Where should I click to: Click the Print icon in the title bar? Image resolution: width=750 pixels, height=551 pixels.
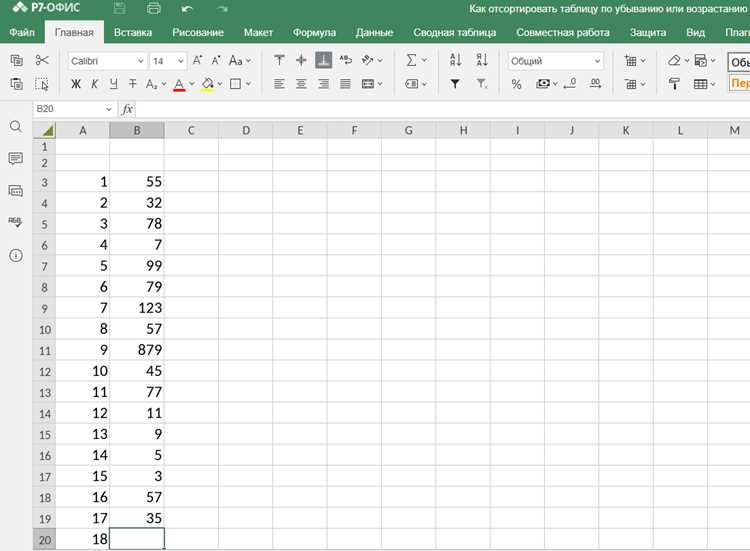coord(154,8)
